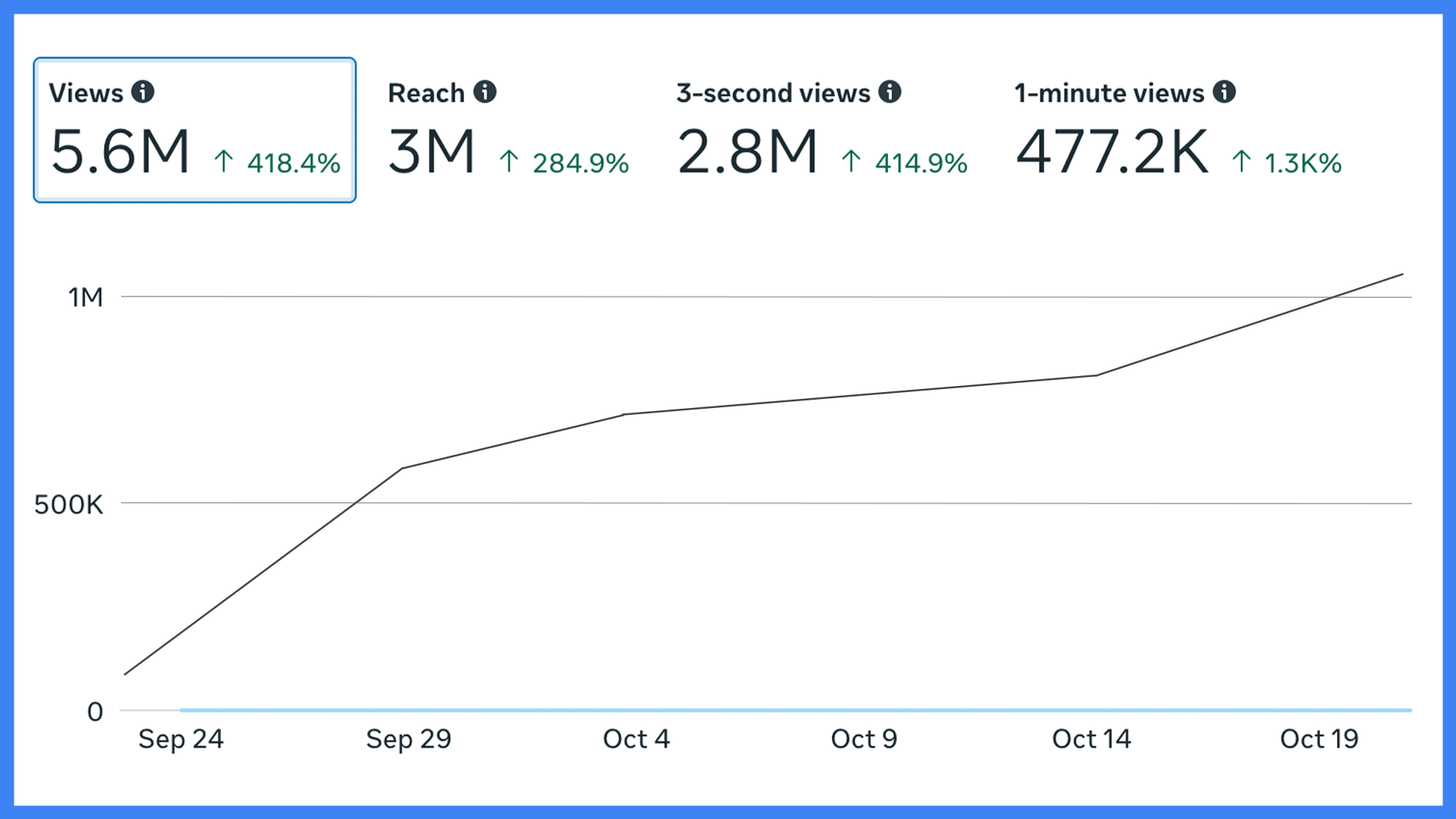Switch to the Reach metric
Image resolution: width=1456 pixels, height=819 pixels.
point(426,93)
